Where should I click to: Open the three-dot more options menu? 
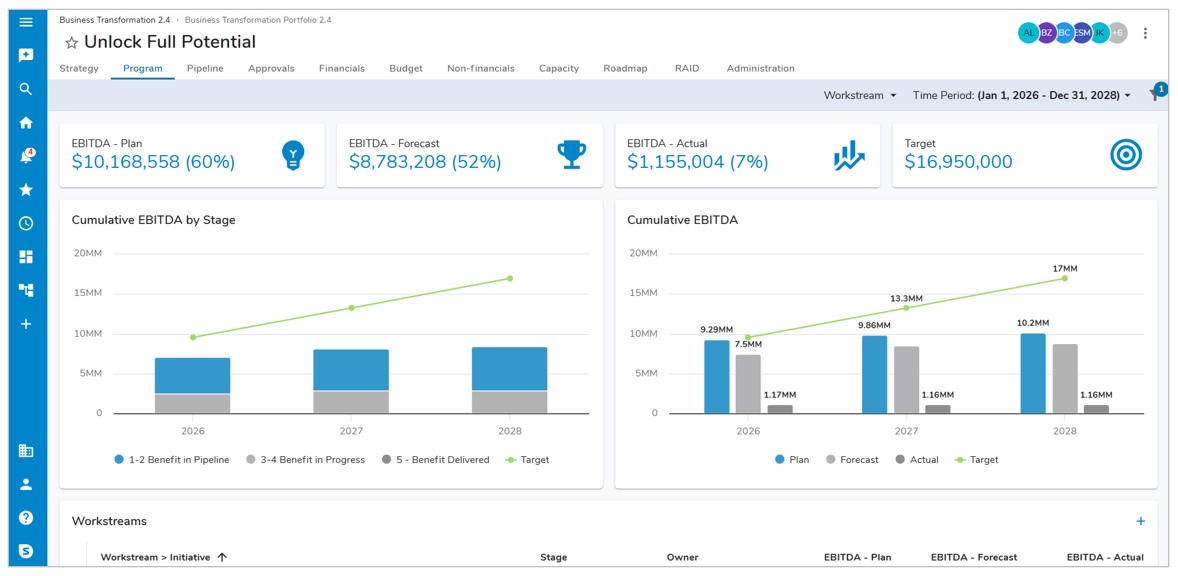coord(1145,33)
